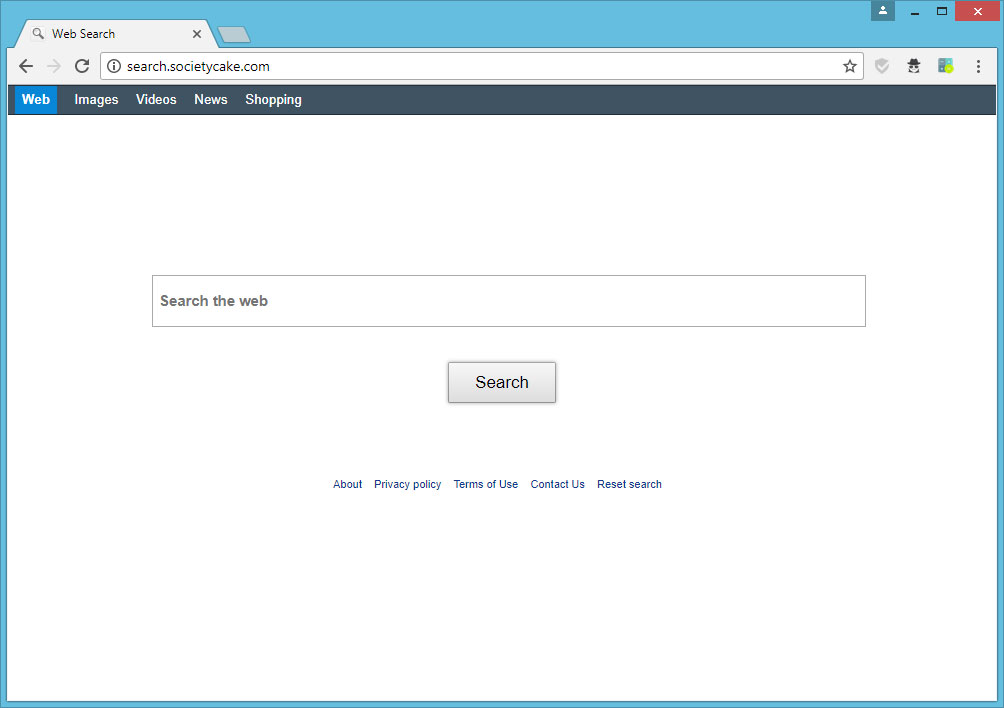1004x708 pixels.
Task: Click the user profile icon in title bar
Action: coord(882,11)
